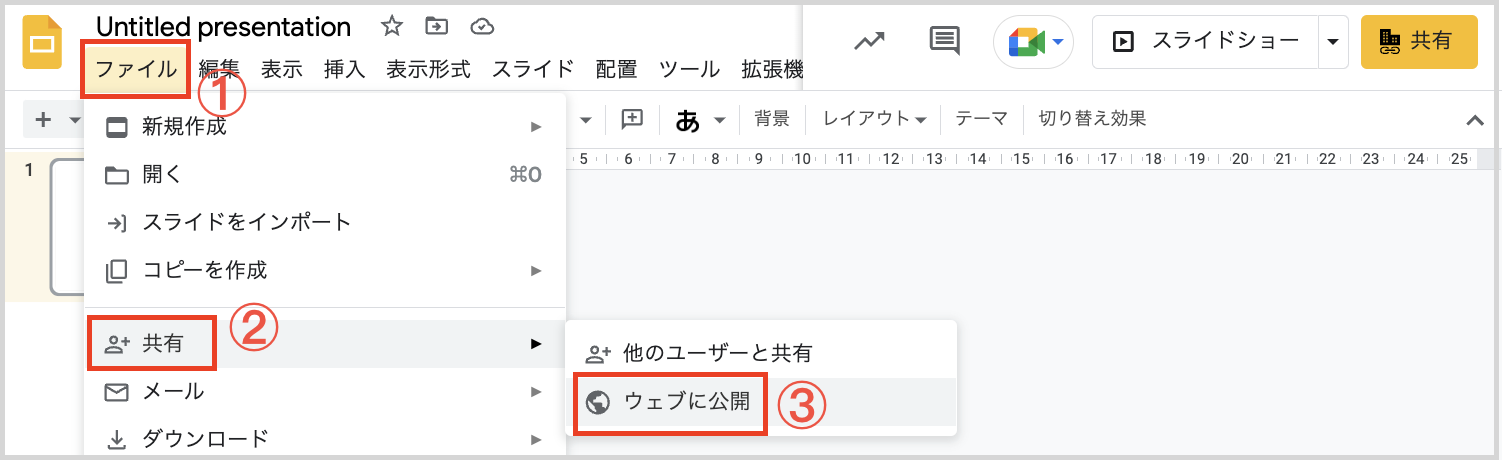Click the テーマ toolbar button
1502x460 pixels.
[x=981, y=119]
